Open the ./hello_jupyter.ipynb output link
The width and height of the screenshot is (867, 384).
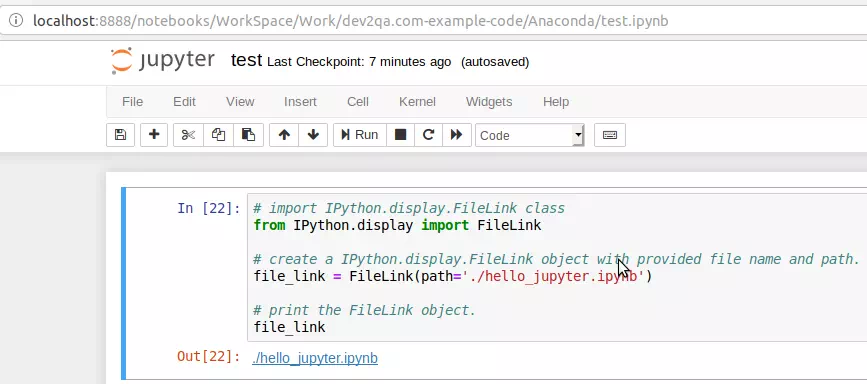[x=315, y=358]
